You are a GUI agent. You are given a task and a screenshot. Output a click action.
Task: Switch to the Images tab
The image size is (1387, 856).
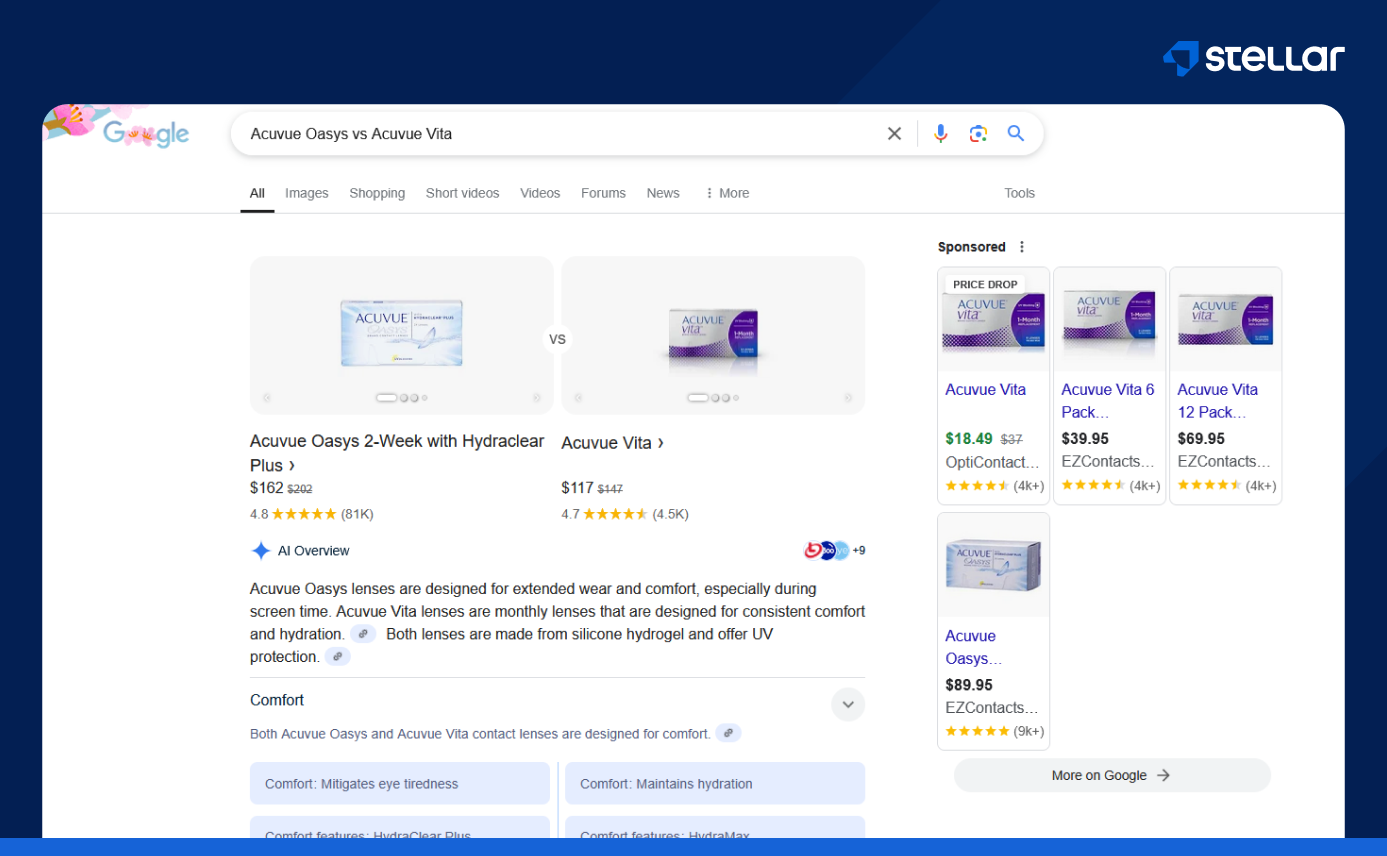point(307,193)
